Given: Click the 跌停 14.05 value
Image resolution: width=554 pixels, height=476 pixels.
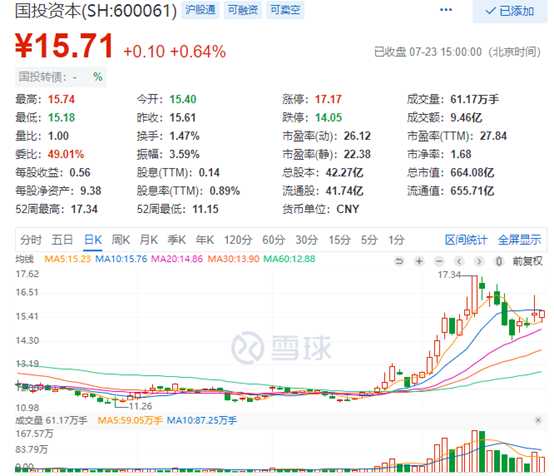Looking at the screenshot, I should click(329, 117).
